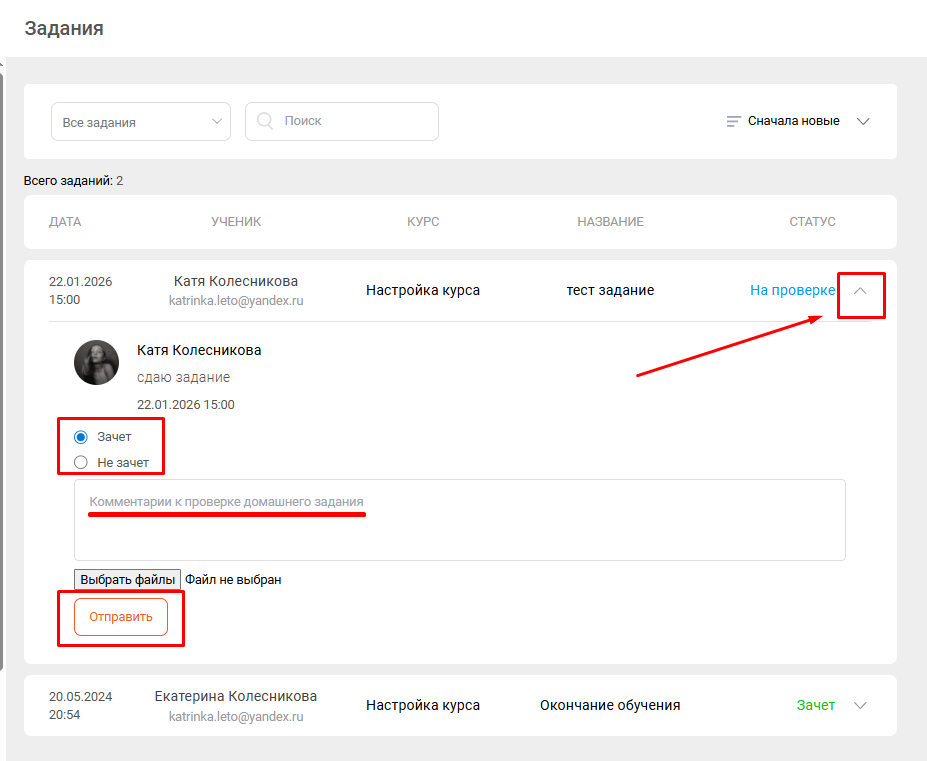The image size is (927, 761).
Task: Click Катя Колесникова's avatar photo
Action: (97, 362)
